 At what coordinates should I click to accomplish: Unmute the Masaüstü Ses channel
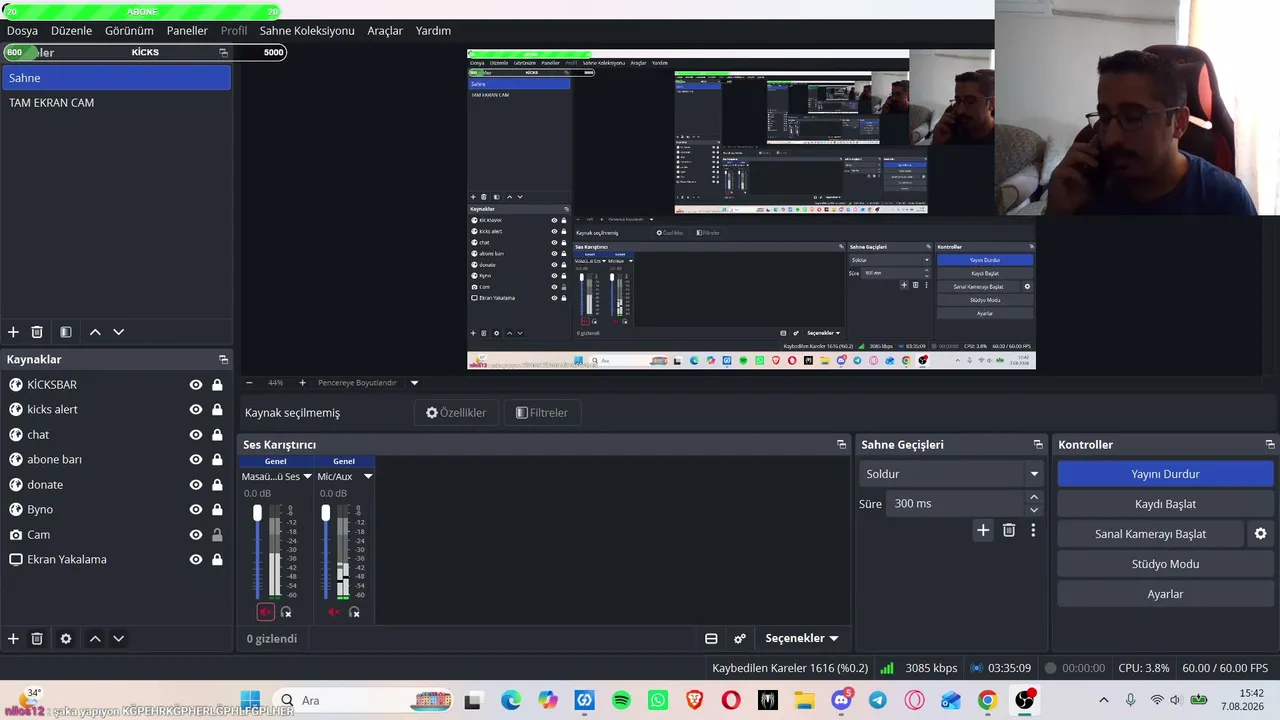[265, 612]
